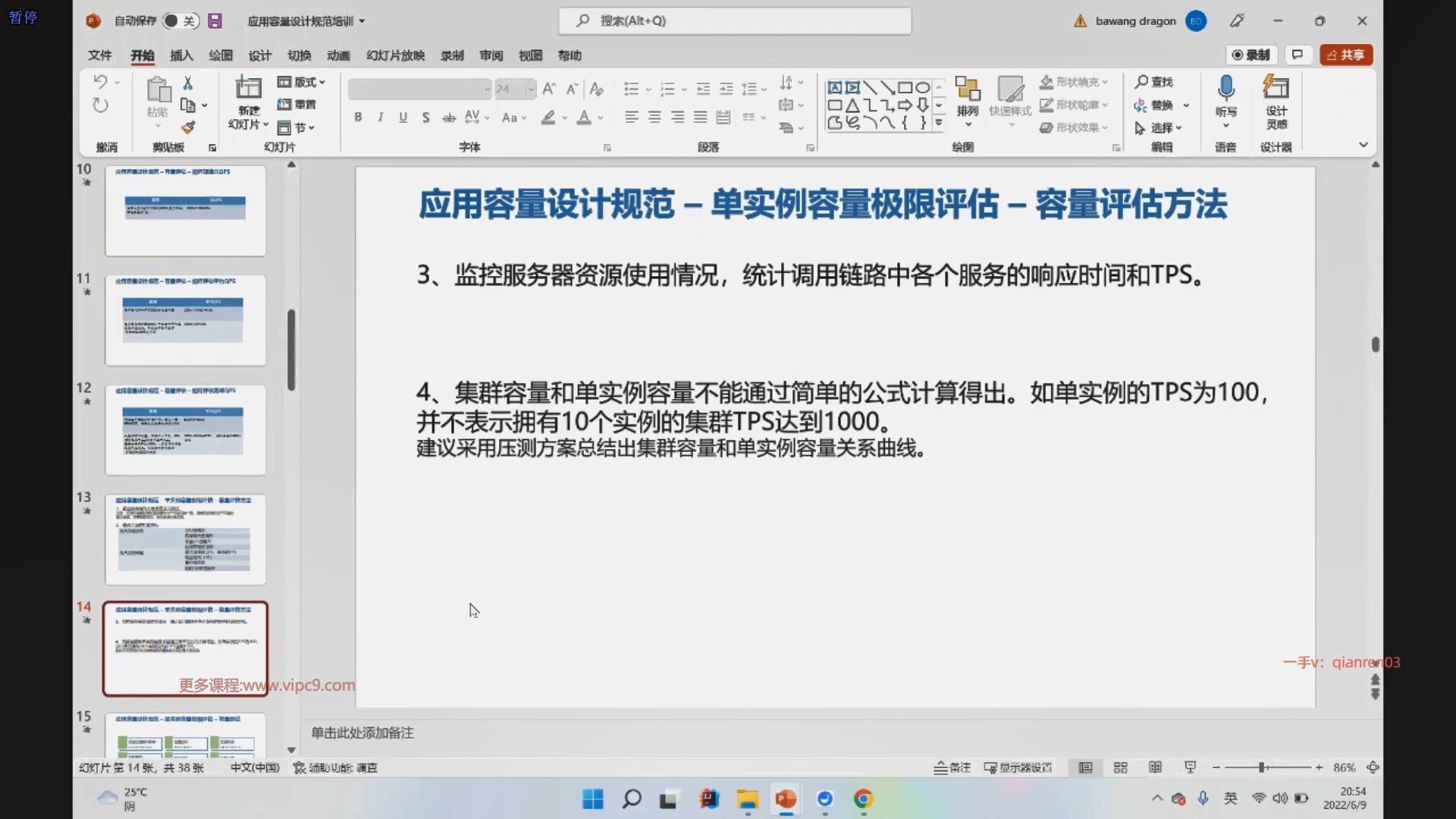Viewport: 1456px width, 819px height.
Task: Start Slide Show from status bar icon
Action: pos(1190,767)
